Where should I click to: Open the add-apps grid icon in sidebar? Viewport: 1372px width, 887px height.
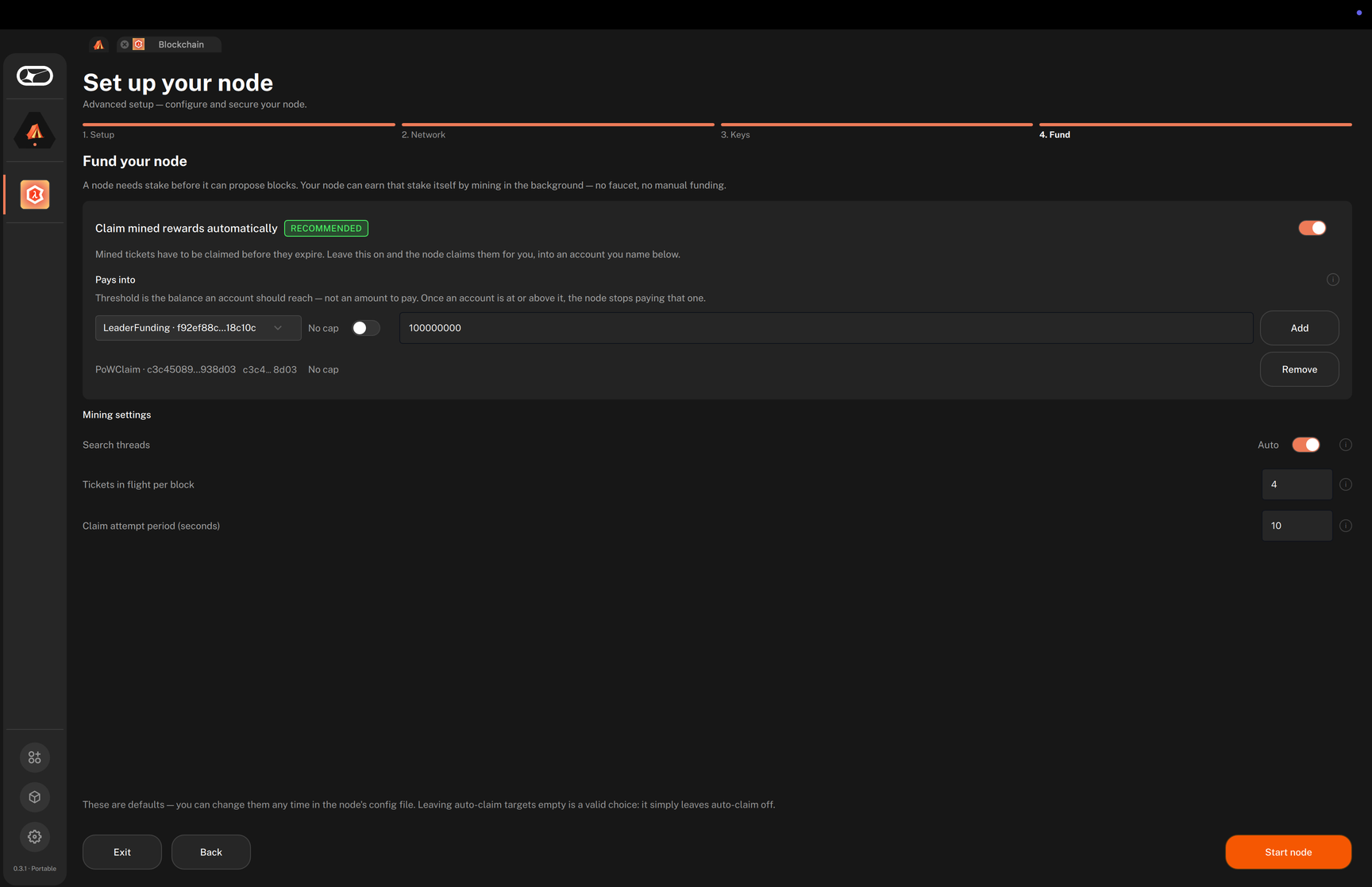[35, 758]
